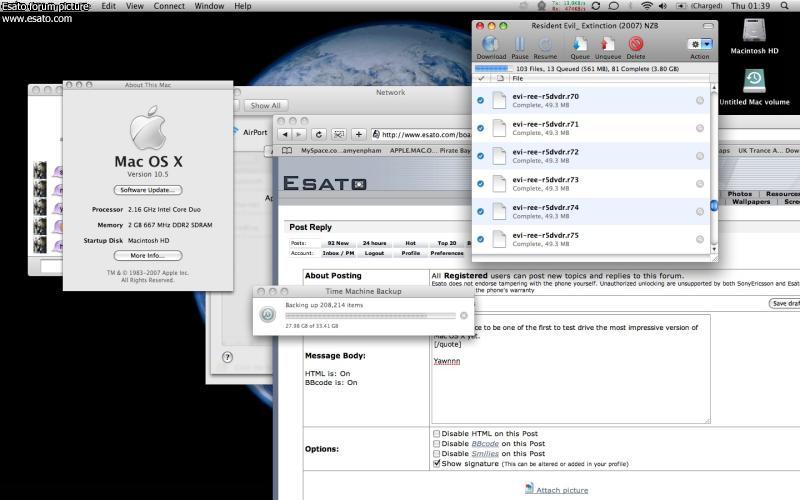Go forward in the Safari browser
Viewport: 800px width, 500px height.
299,134
